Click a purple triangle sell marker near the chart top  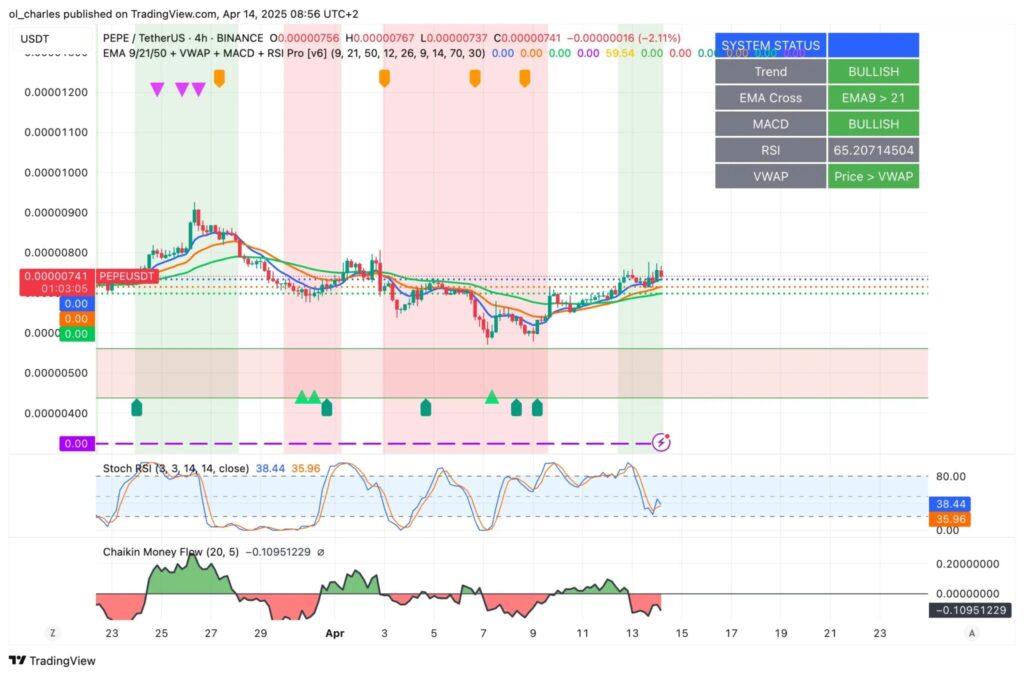(157, 90)
